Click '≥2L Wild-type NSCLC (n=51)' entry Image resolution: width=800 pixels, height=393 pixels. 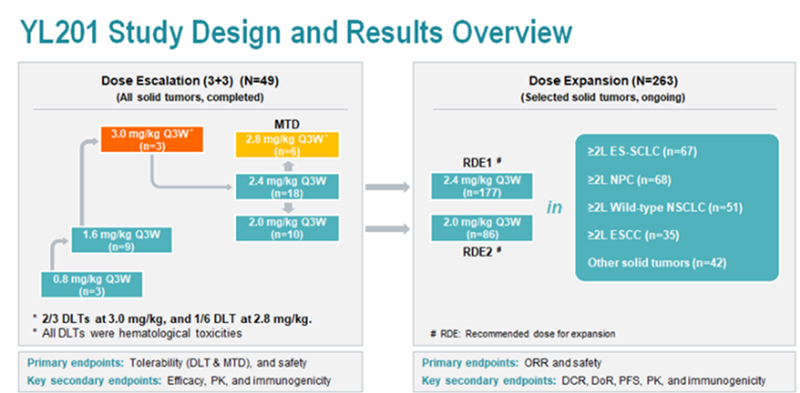pos(665,208)
